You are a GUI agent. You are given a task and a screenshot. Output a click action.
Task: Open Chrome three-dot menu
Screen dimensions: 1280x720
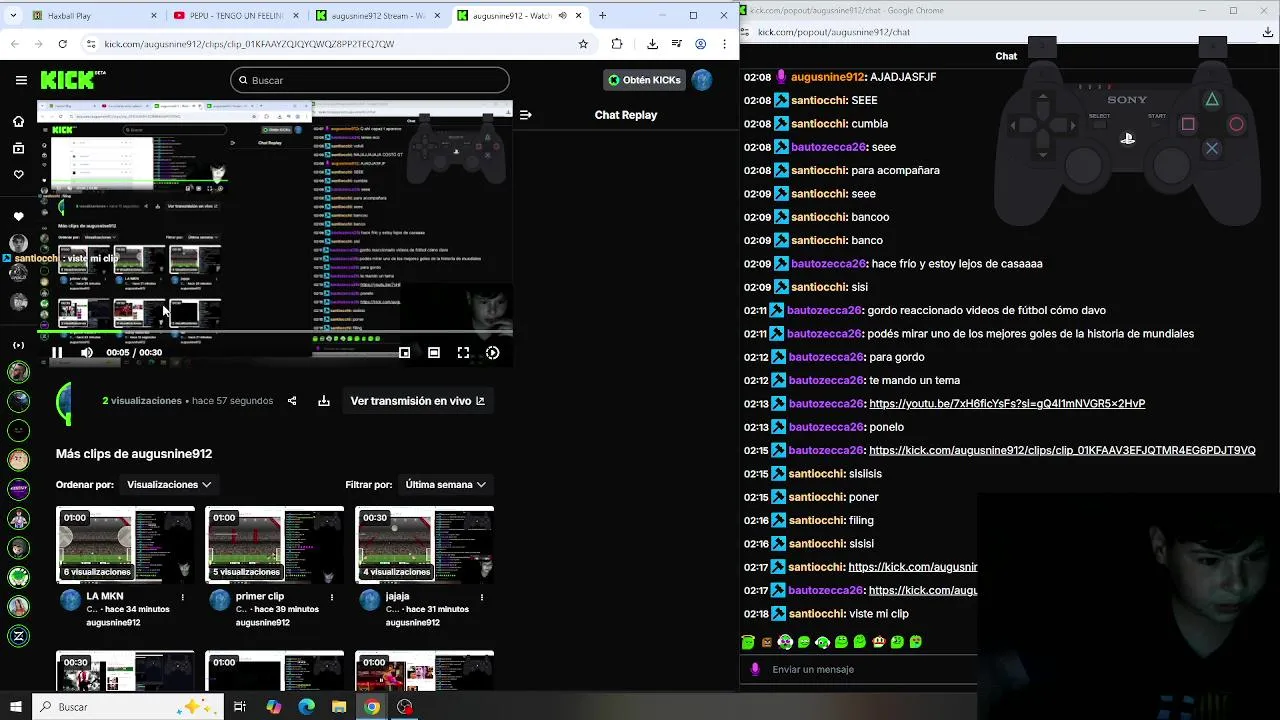[x=724, y=44]
